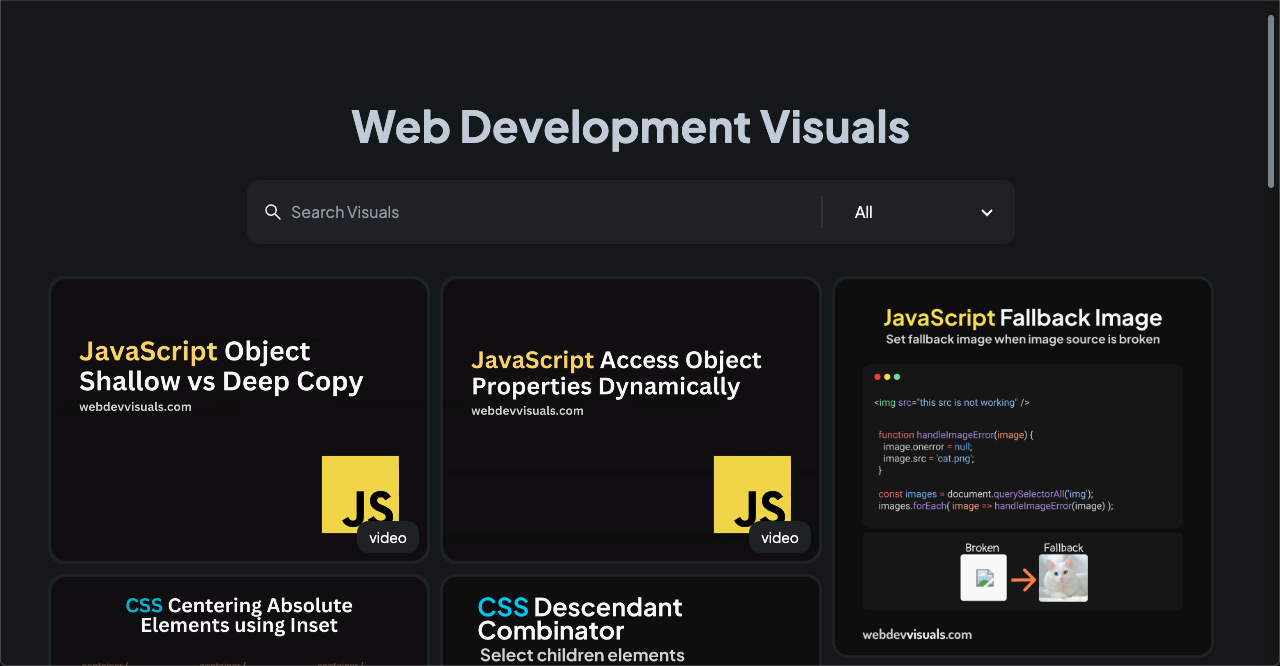Open JavaScript Access Object Properties Dynamically card
1280x666 pixels.
[x=631, y=420]
